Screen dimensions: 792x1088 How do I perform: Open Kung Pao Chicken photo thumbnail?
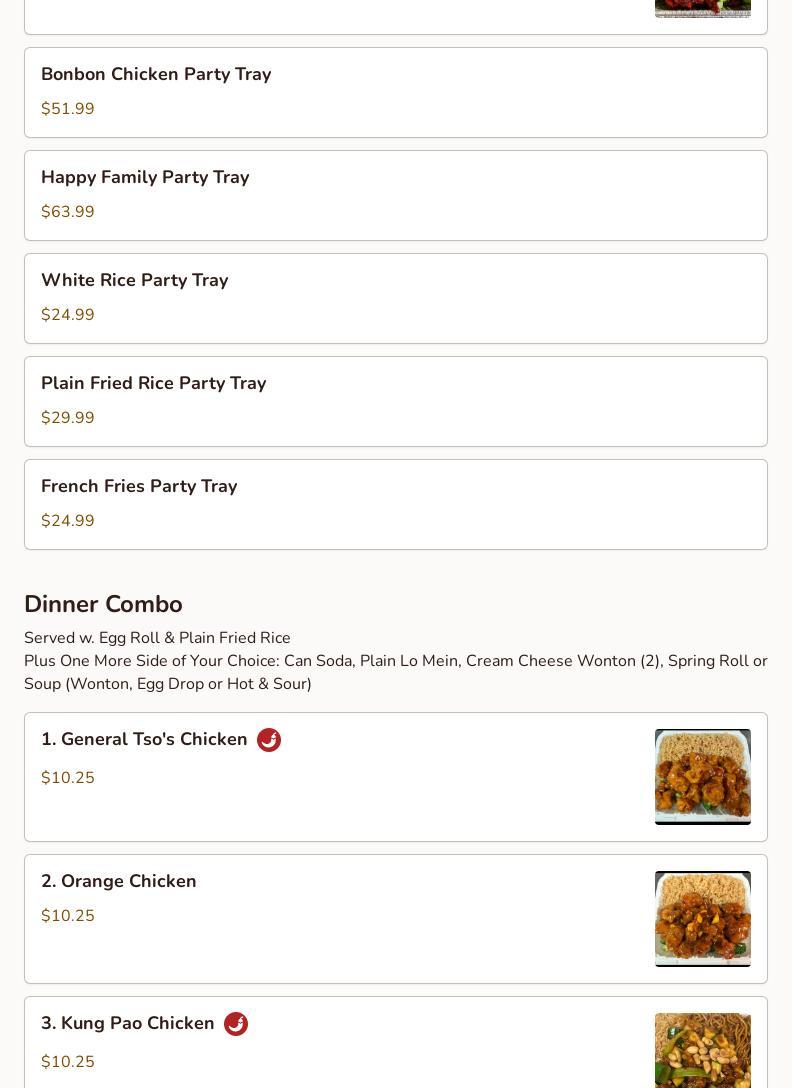pyautogui.click(x=702, y=1051)
